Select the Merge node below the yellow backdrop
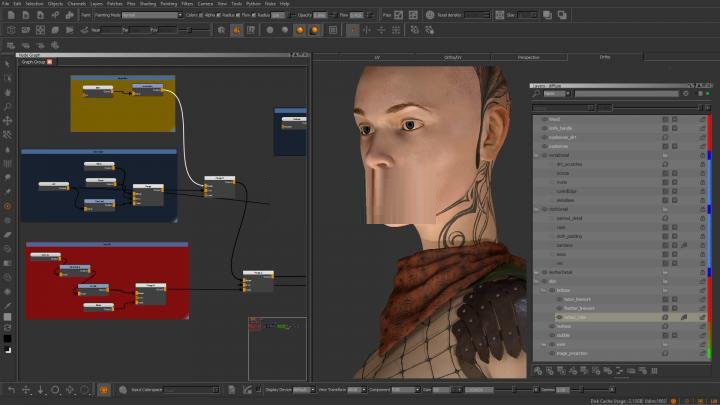 [x=219, y=186]
